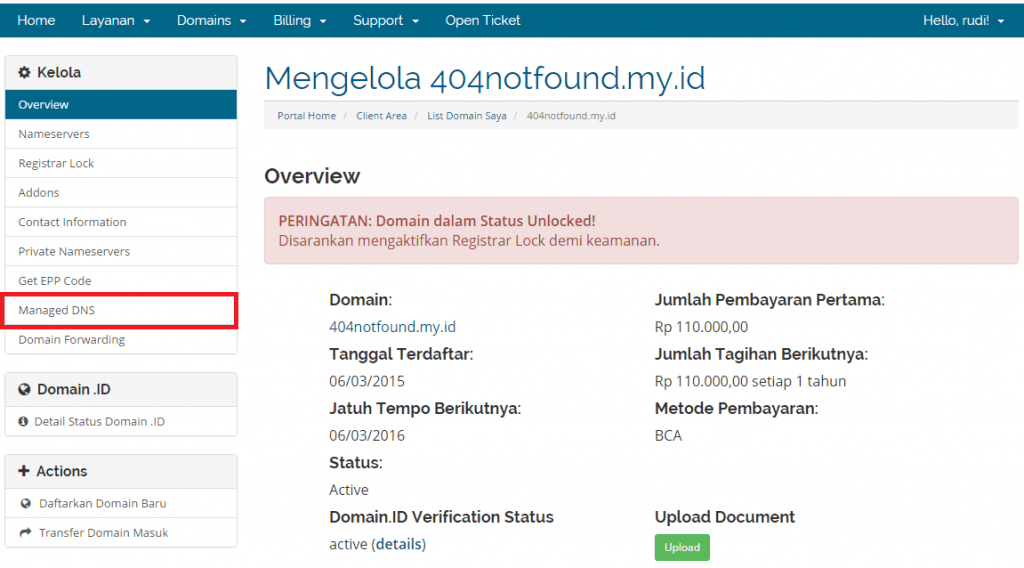Open the Hello, rudi! account dropdown
Viewport: 1024px width, 568px height.
(963, 20)
